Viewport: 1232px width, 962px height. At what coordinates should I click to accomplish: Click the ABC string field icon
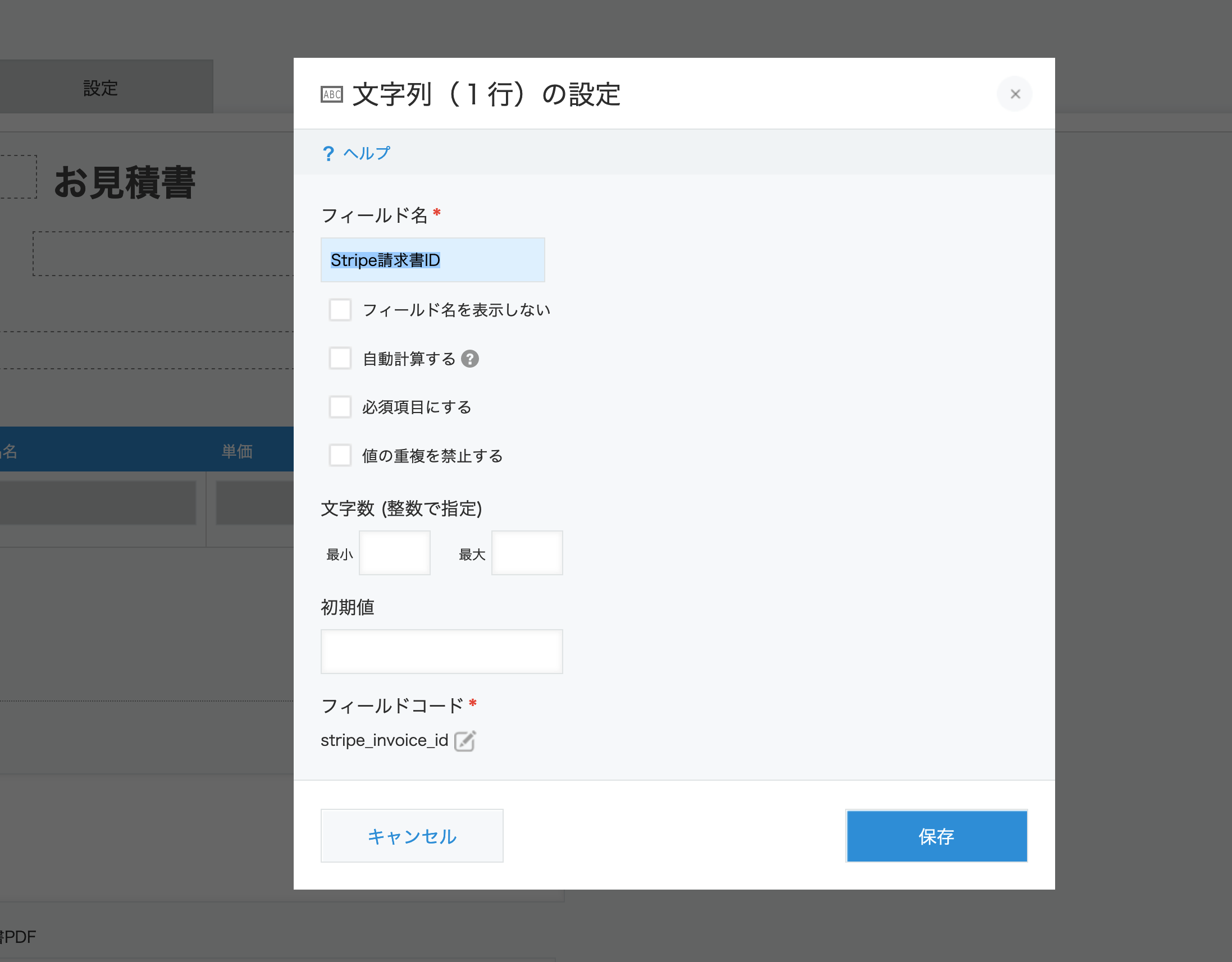coord(332,94)
